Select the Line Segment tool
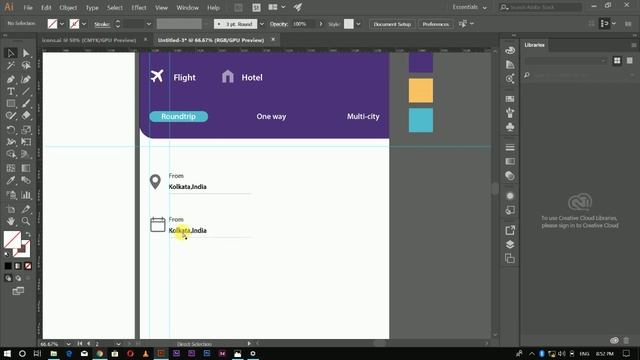Viewport: 640px width, 360px height. pos(26,91)
